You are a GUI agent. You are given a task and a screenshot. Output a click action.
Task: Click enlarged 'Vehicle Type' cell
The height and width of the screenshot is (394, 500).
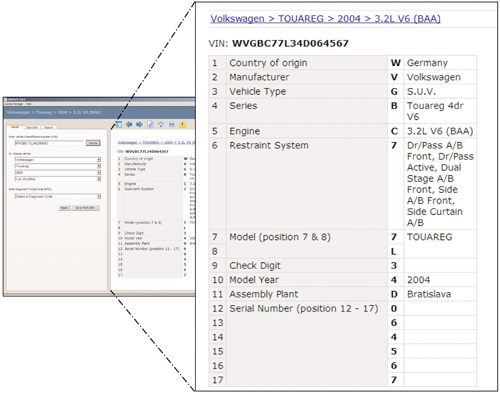tap(307, 91)
